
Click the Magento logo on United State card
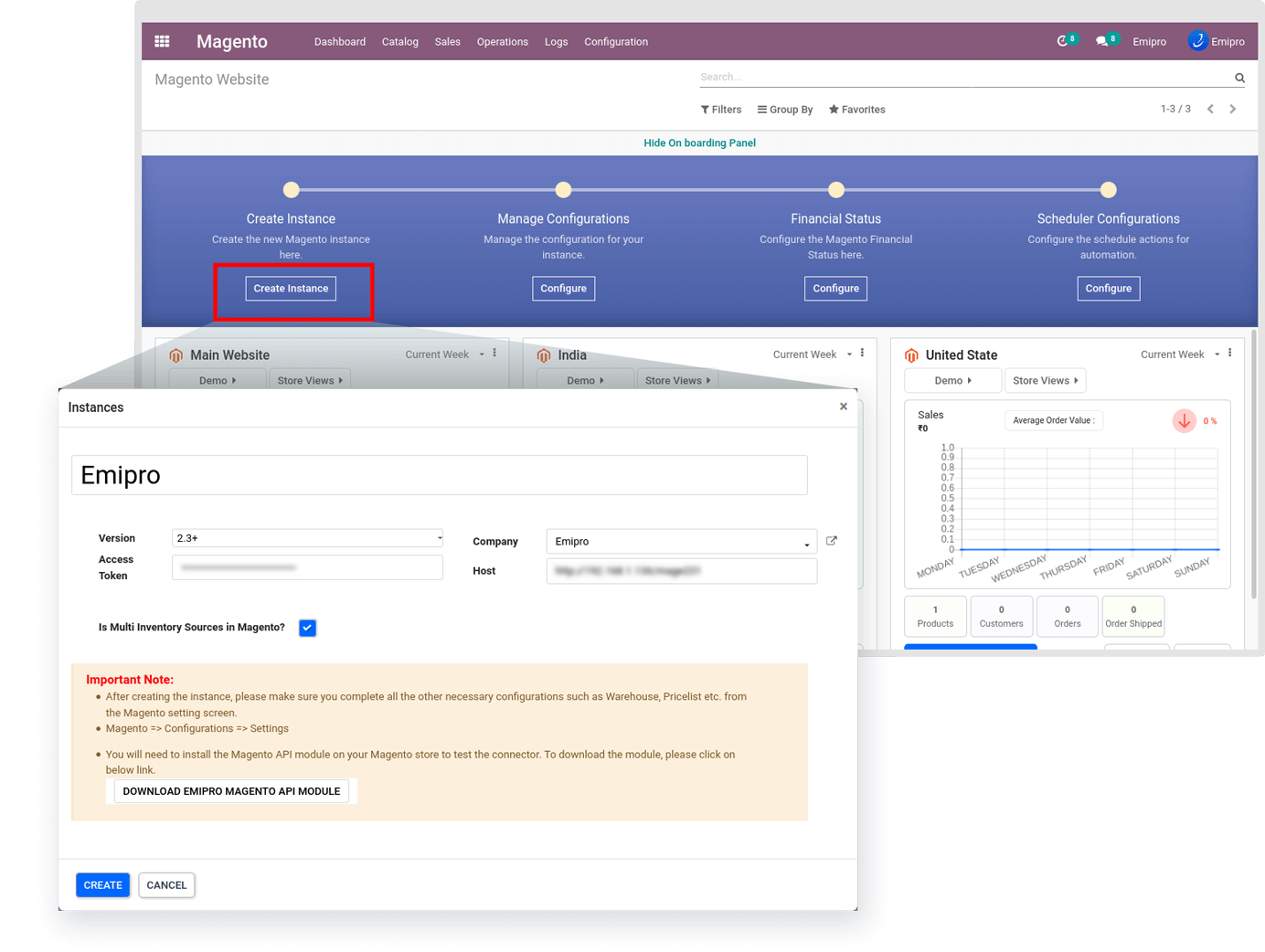911,355
